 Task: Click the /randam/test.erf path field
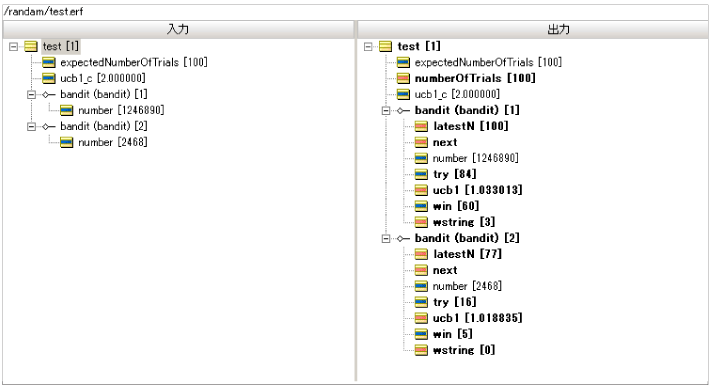[x=355, y=12]
